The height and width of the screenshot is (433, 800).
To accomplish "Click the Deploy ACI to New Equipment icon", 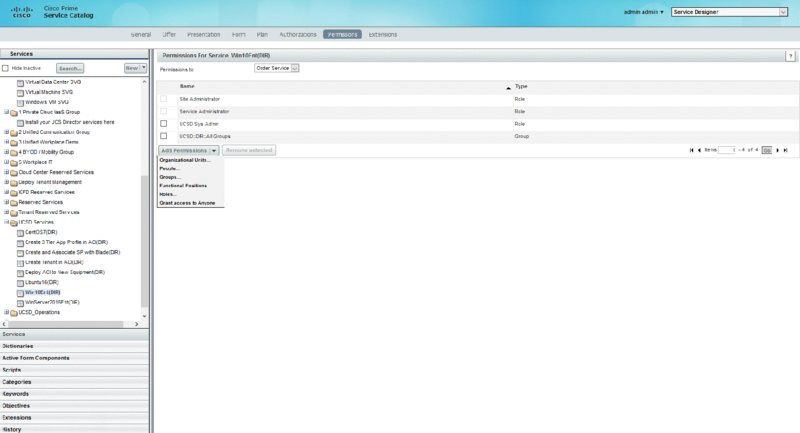I will 20,273.
